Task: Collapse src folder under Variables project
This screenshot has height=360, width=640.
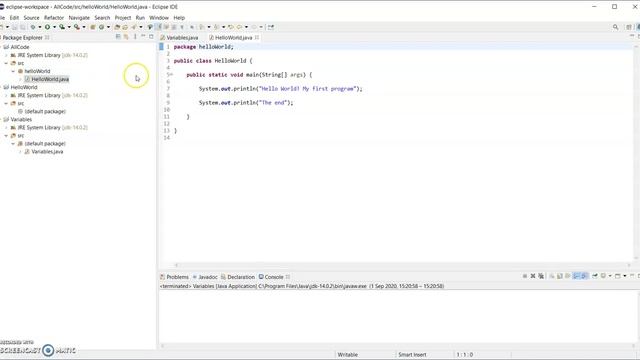Action: 6,136
